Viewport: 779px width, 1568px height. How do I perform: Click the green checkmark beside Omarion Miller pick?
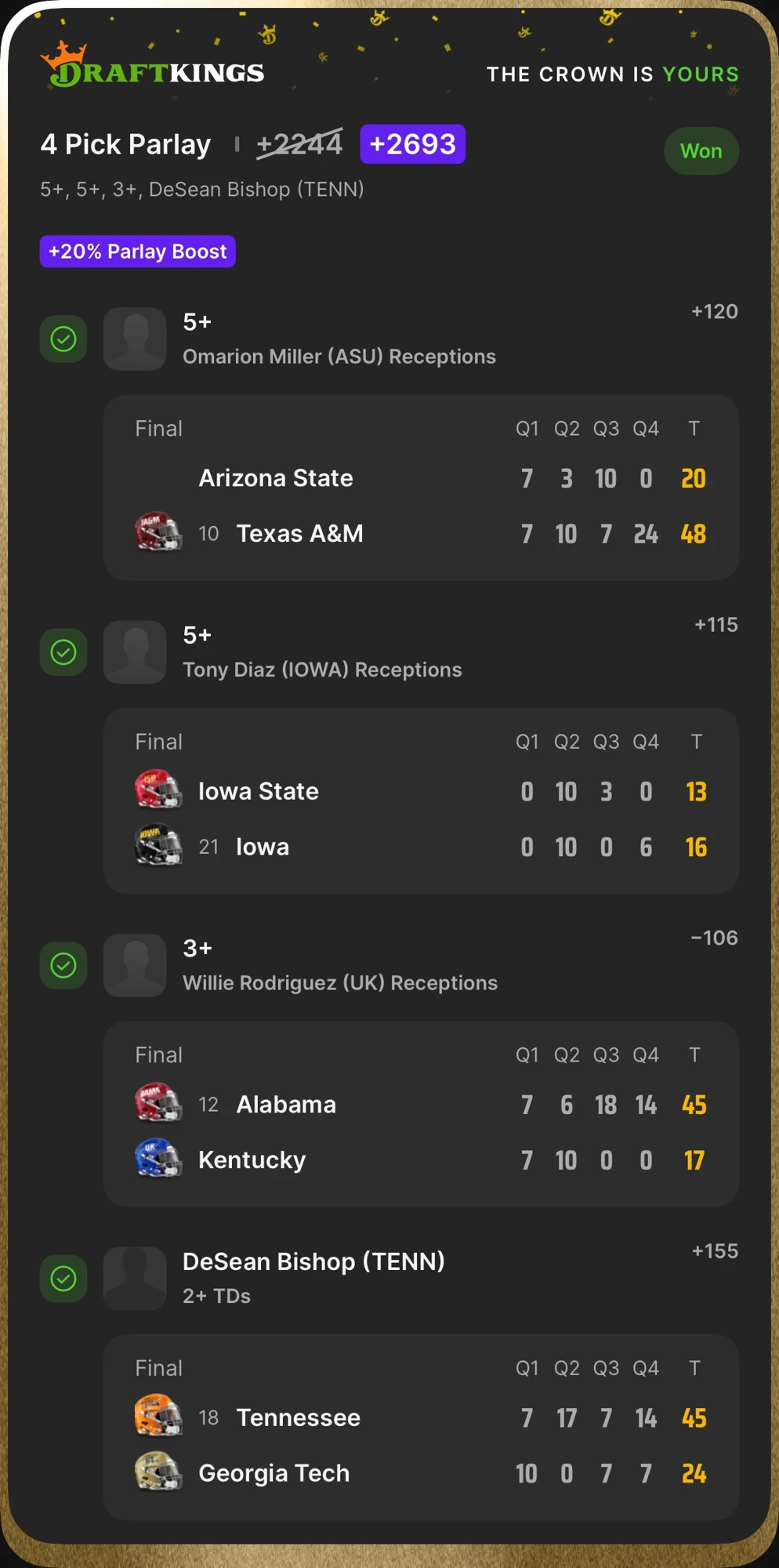coord(63,339)
